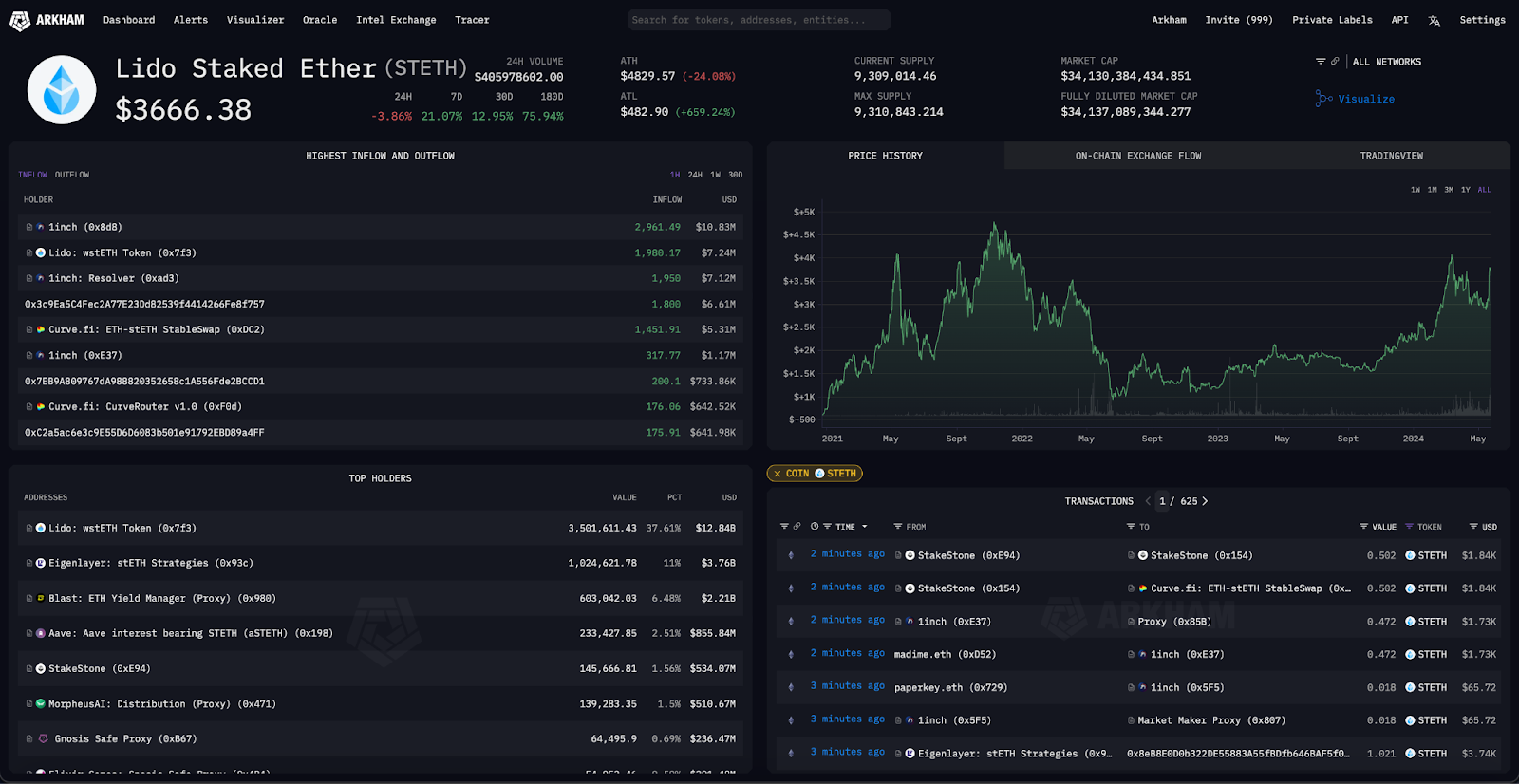Screen dimensions: 1519x784
Task: Click the link icon in the transactions header
Action: coord(797,527)
